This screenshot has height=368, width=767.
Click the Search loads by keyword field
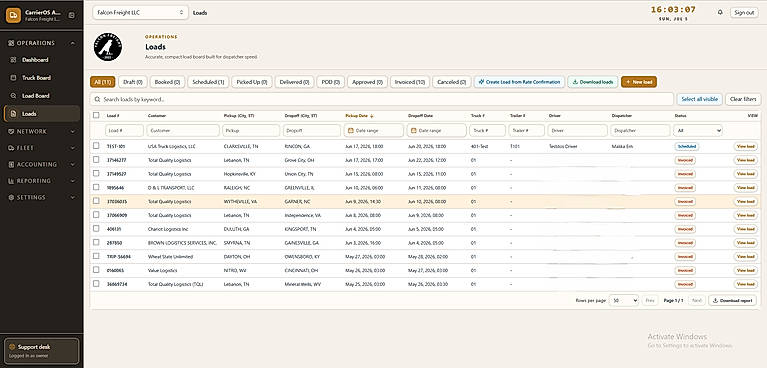tap(382, 99)
